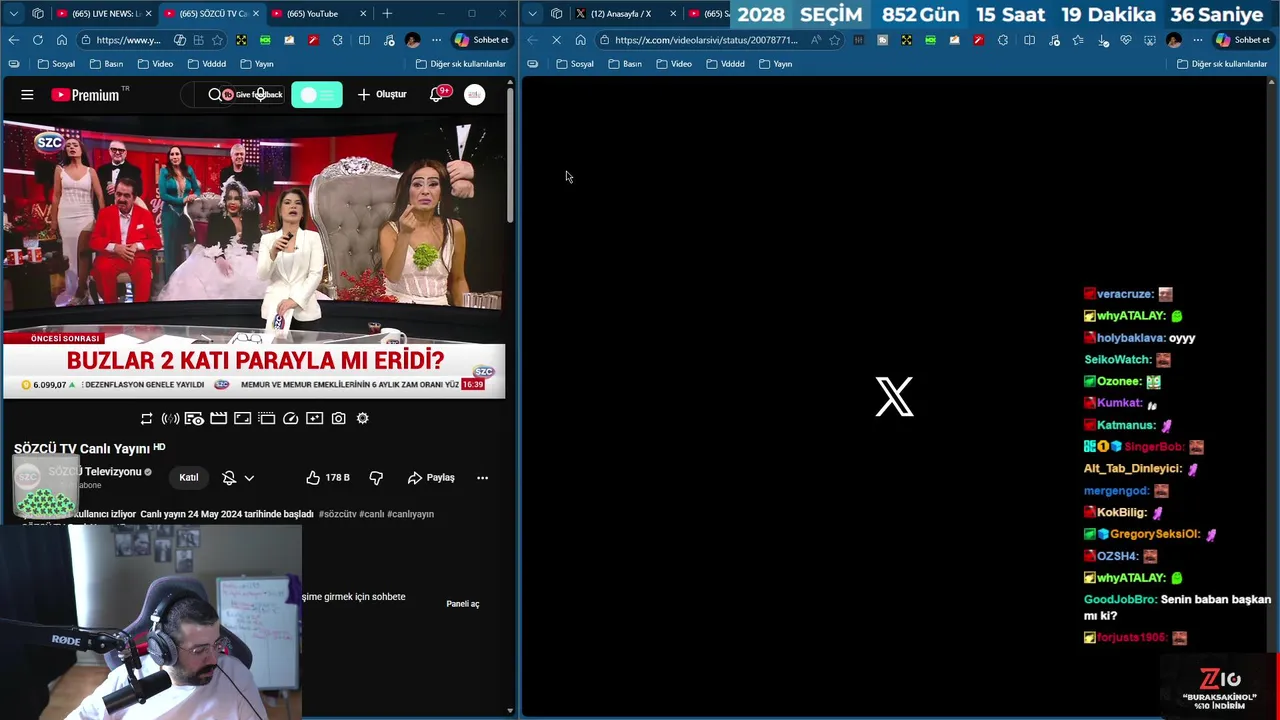Share the video via Paylaş
1280x720 pixels.
(x=431, y=478)
